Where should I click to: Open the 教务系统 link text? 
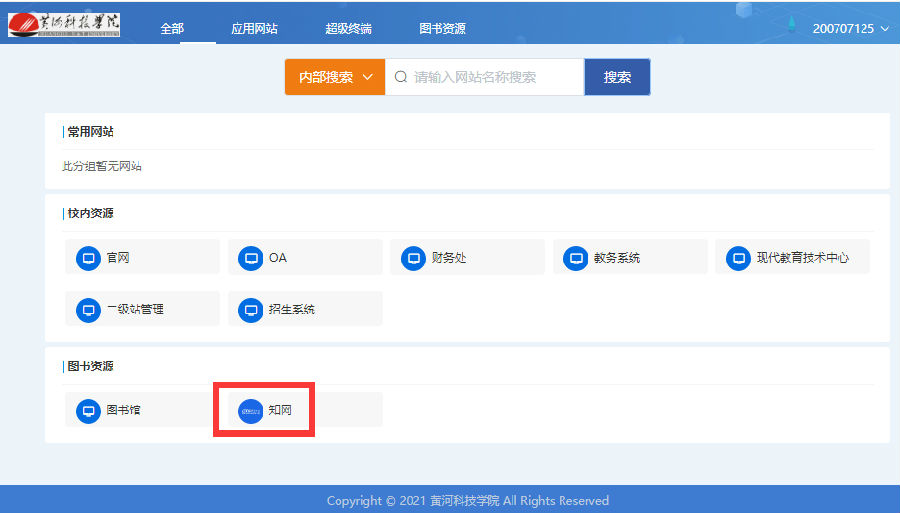coord(616,258)
